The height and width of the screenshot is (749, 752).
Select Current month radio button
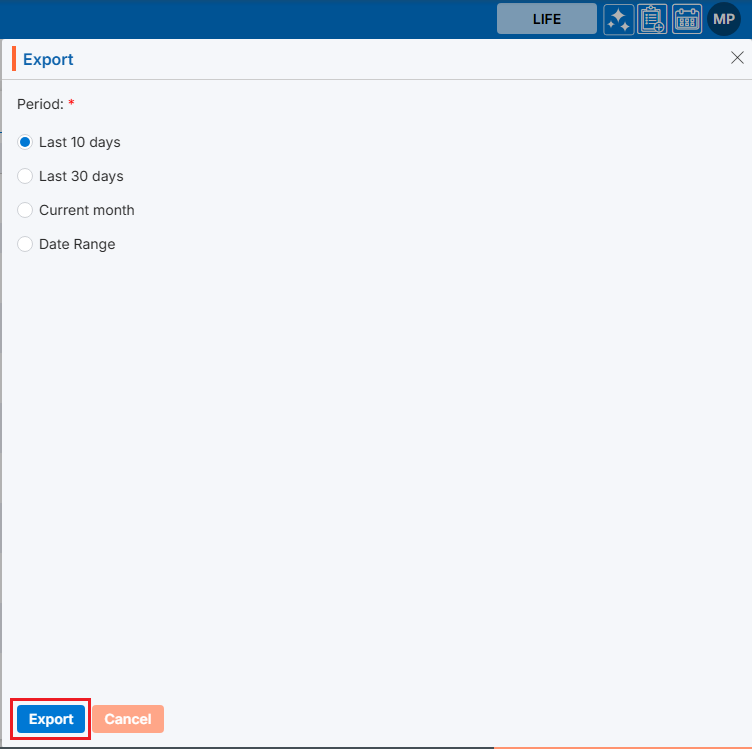pyautogui.click(x=26, y=210)
